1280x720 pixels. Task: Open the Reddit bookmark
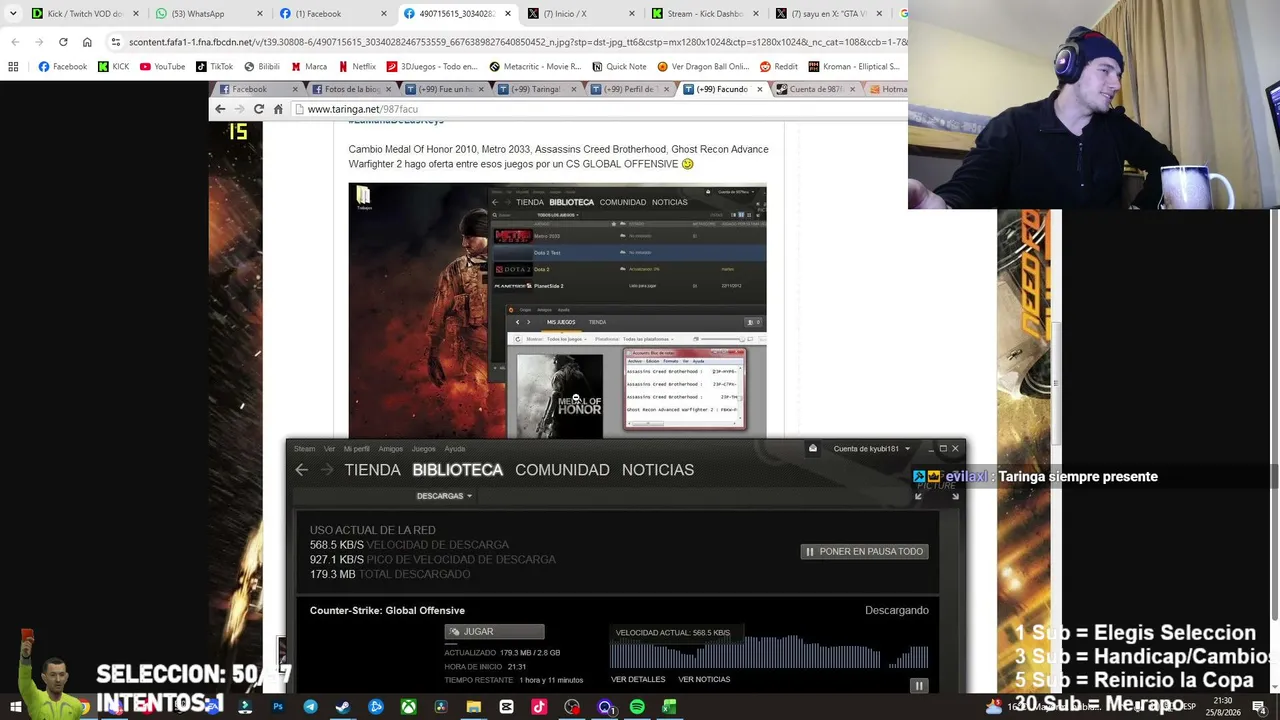coord(779,67)
